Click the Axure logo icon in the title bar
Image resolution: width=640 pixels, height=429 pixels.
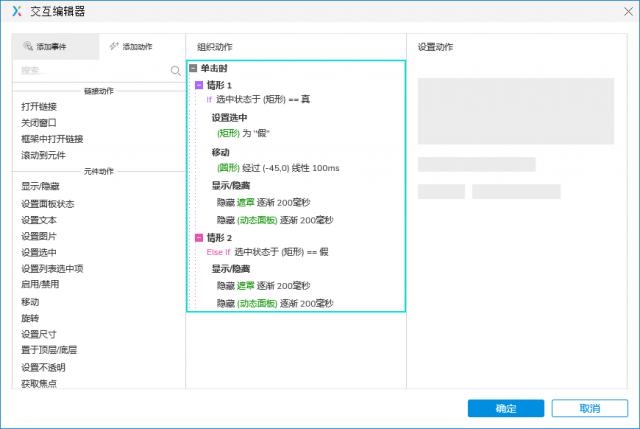point(16,11)
